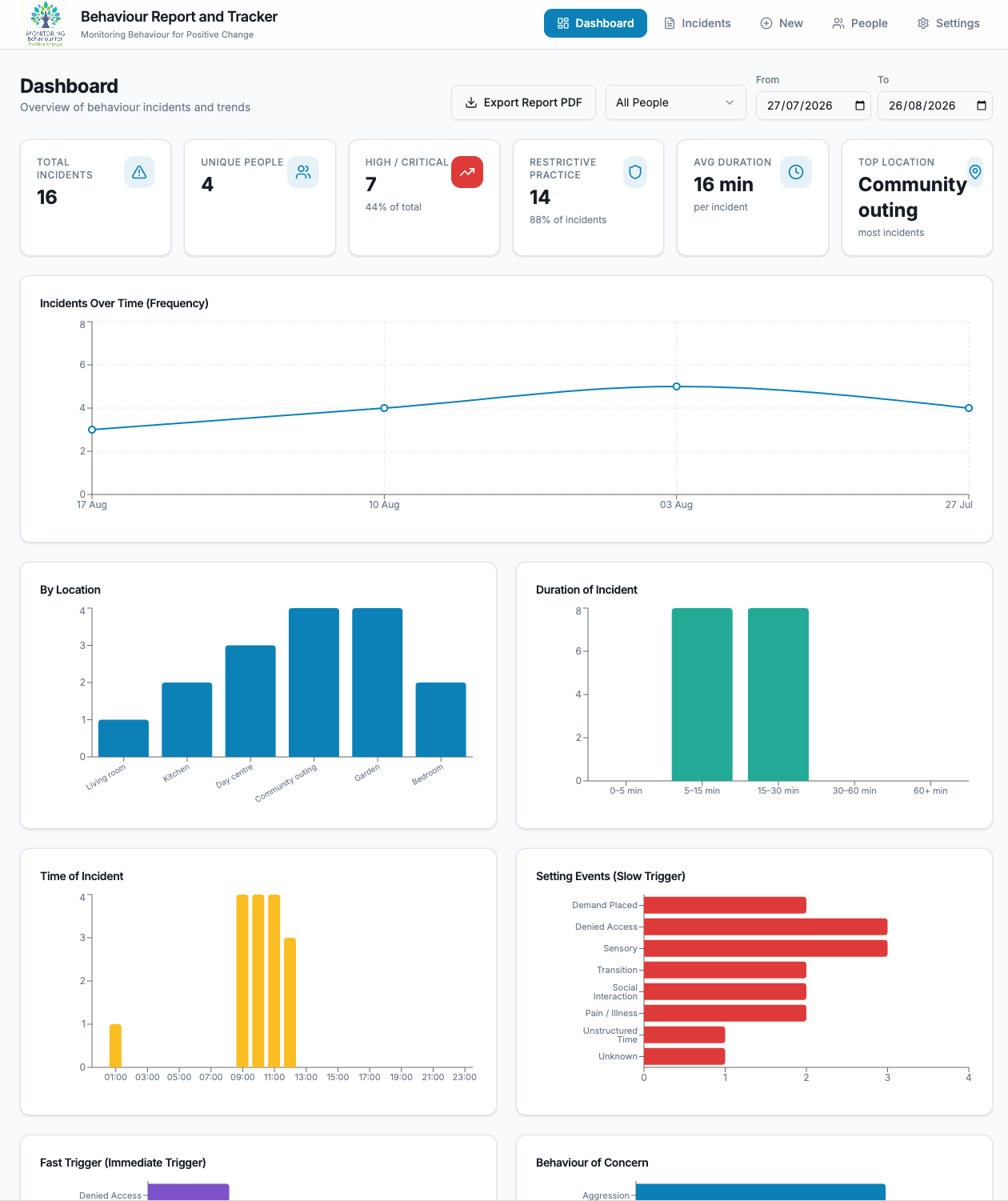1008x1201 pixels.
Task: Open the Dashboard tab
Action: pyautogui.click(x=595, y=23)
